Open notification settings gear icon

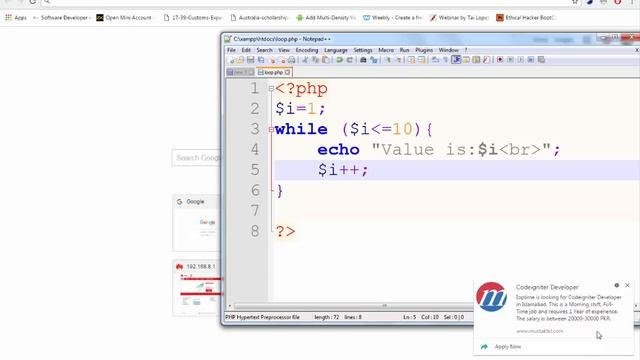616,285
